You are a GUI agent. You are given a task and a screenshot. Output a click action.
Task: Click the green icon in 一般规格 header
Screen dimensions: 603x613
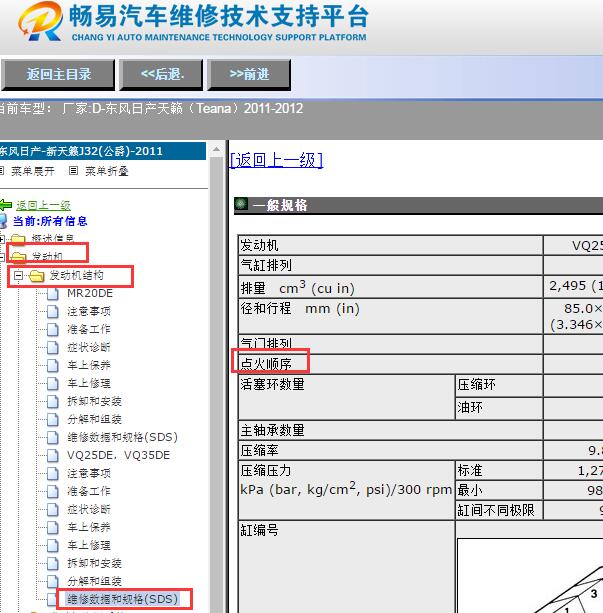pyautogui.click(x=241, y=204)
